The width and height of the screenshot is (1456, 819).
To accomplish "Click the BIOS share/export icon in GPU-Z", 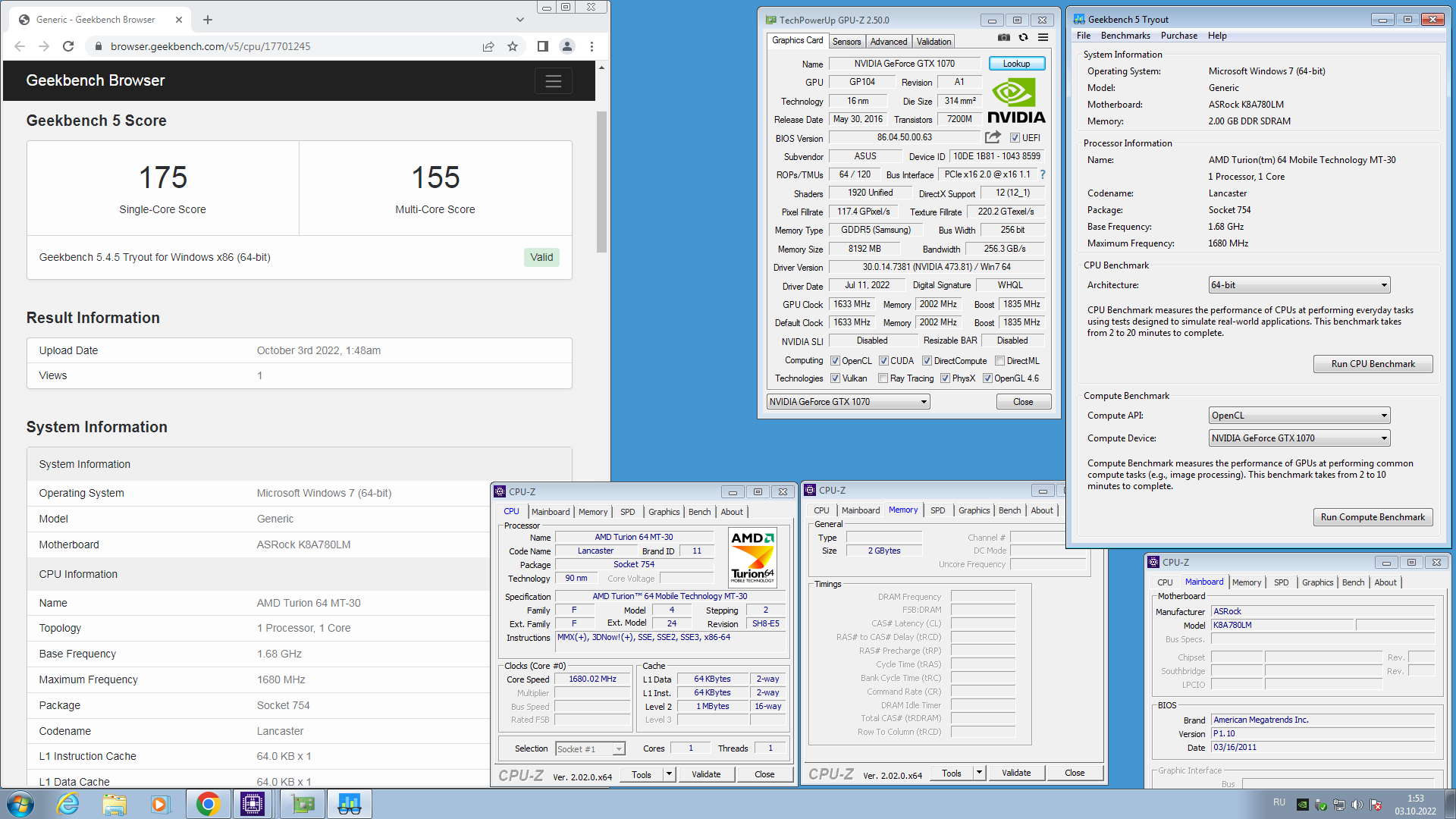I will point(993,137).
